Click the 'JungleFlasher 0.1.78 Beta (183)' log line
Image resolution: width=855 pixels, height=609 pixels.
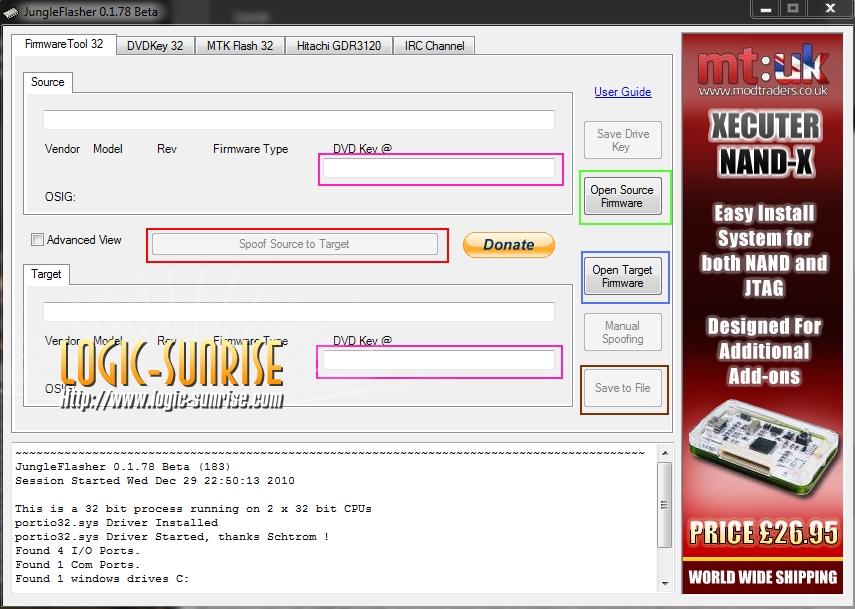123,467
